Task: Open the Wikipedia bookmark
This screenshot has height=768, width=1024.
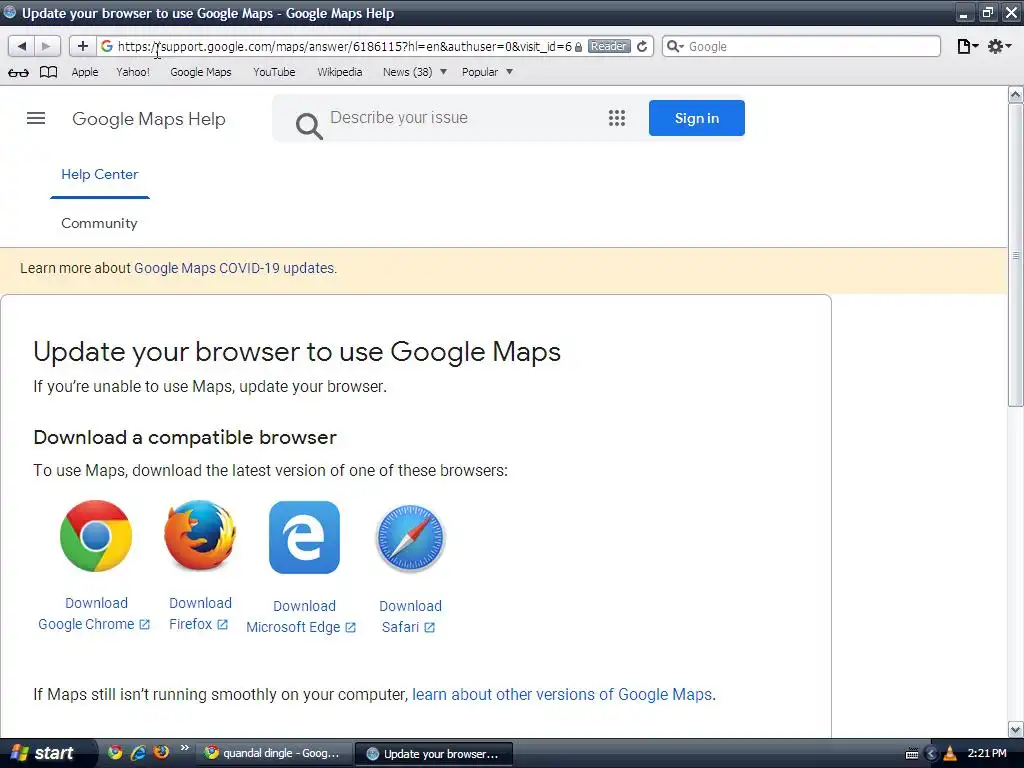Action: 340,72
